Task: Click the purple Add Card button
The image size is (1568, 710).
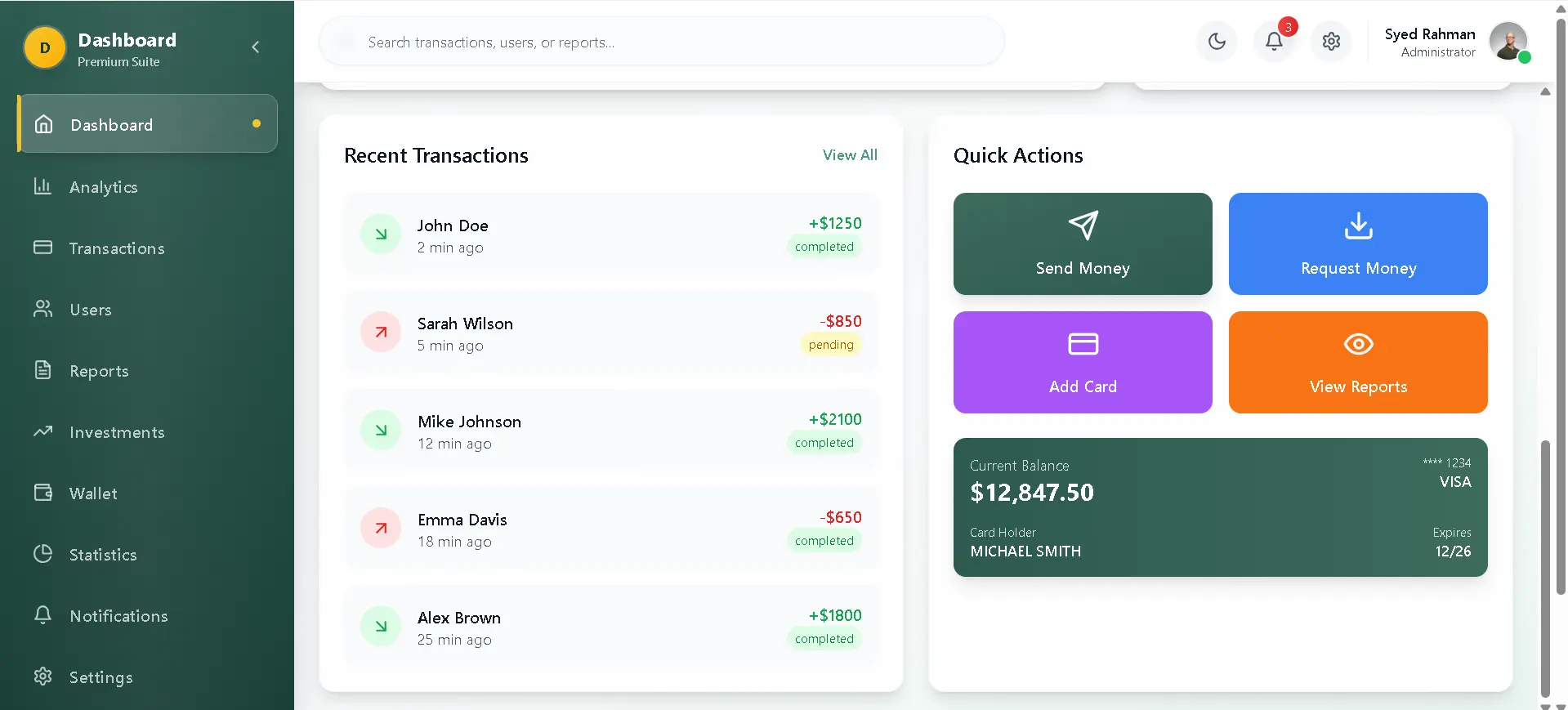Action: [x=1083, y=362]
